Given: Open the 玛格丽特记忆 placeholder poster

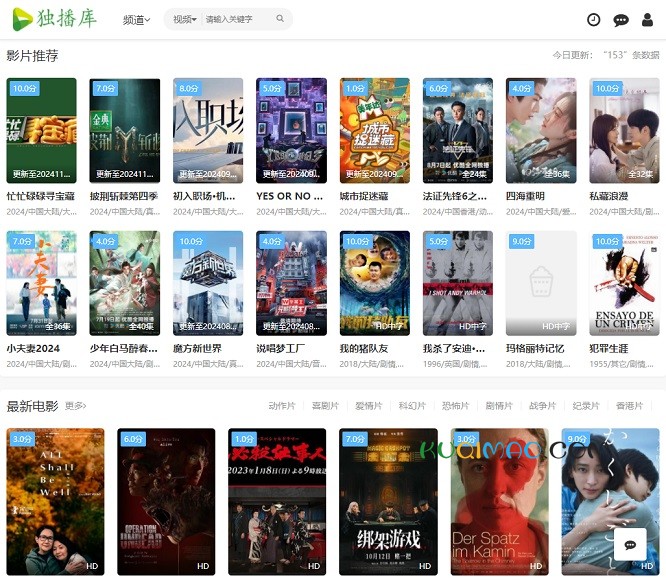Looking at the screenshot, I should point(541,283).
